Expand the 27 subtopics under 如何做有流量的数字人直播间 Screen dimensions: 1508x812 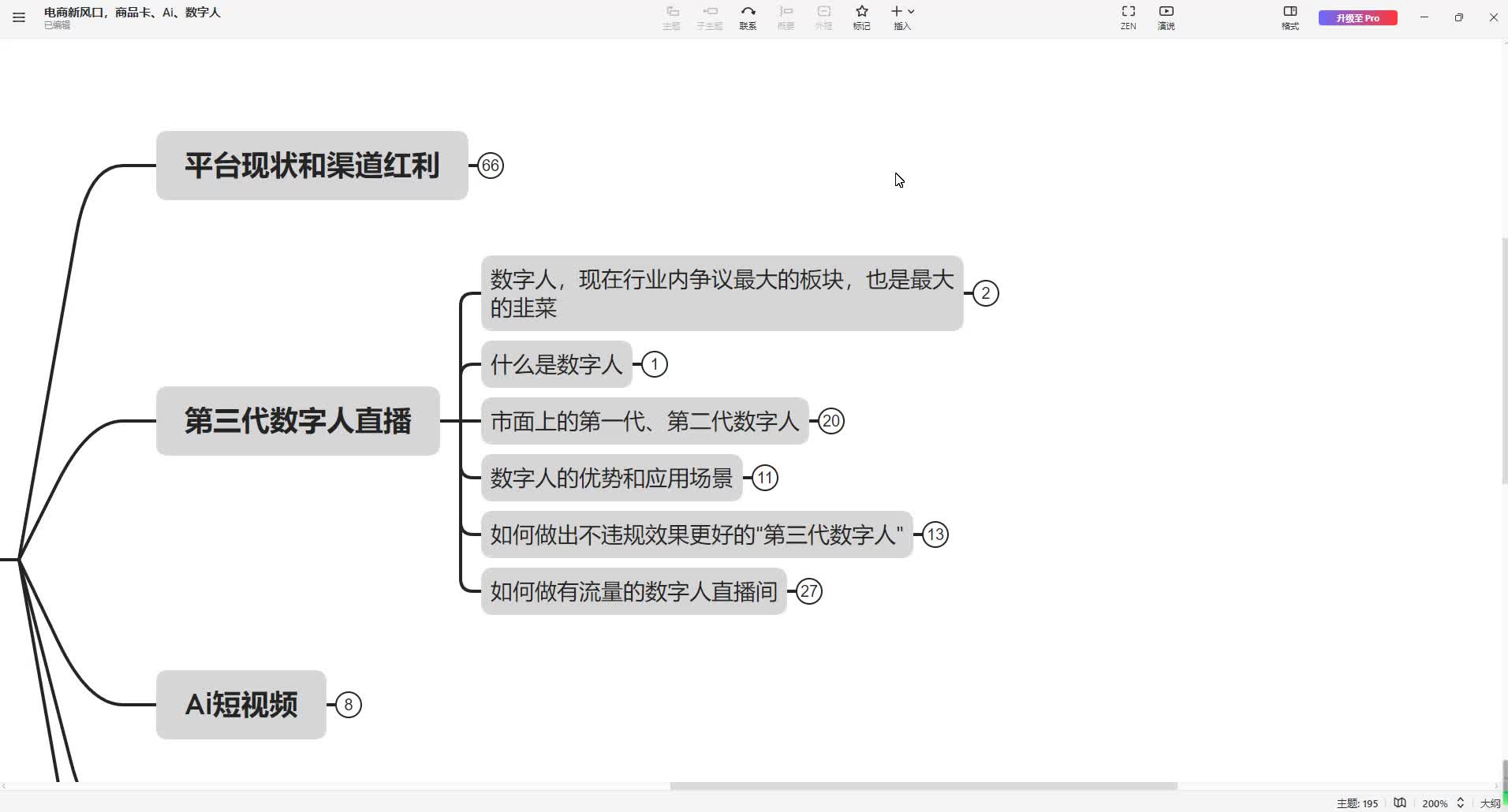pos(809,591)
